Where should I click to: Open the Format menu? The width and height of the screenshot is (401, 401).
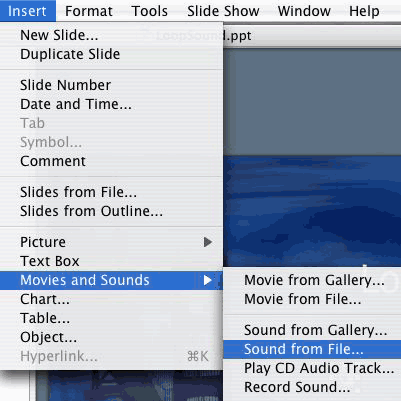89,11
